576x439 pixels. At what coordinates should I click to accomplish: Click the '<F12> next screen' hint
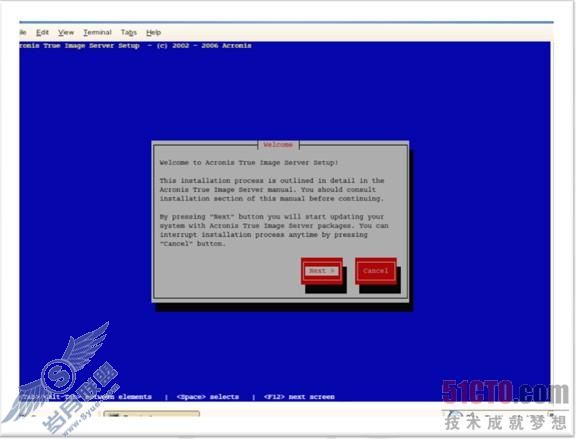click(299, 397)
